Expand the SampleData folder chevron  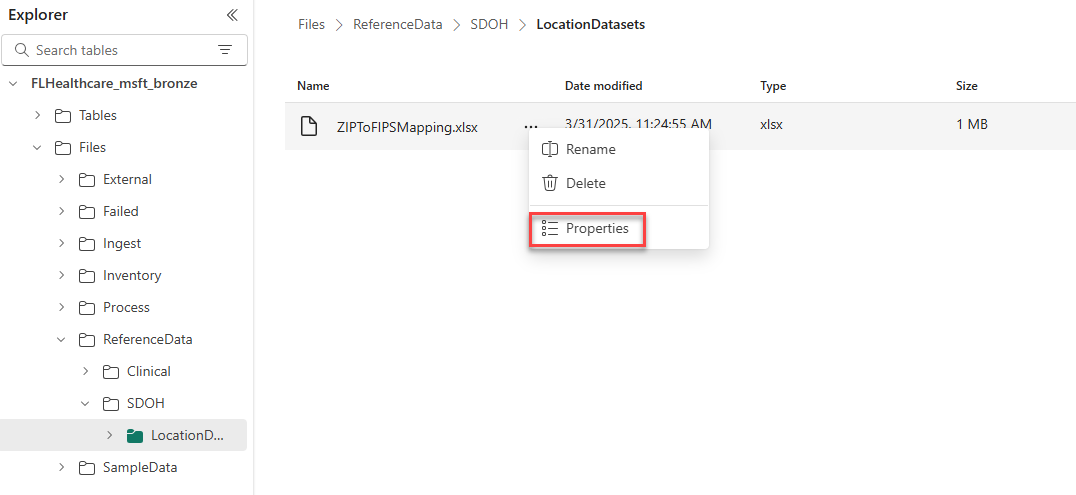pyautogui.click(x=62, y=468)
